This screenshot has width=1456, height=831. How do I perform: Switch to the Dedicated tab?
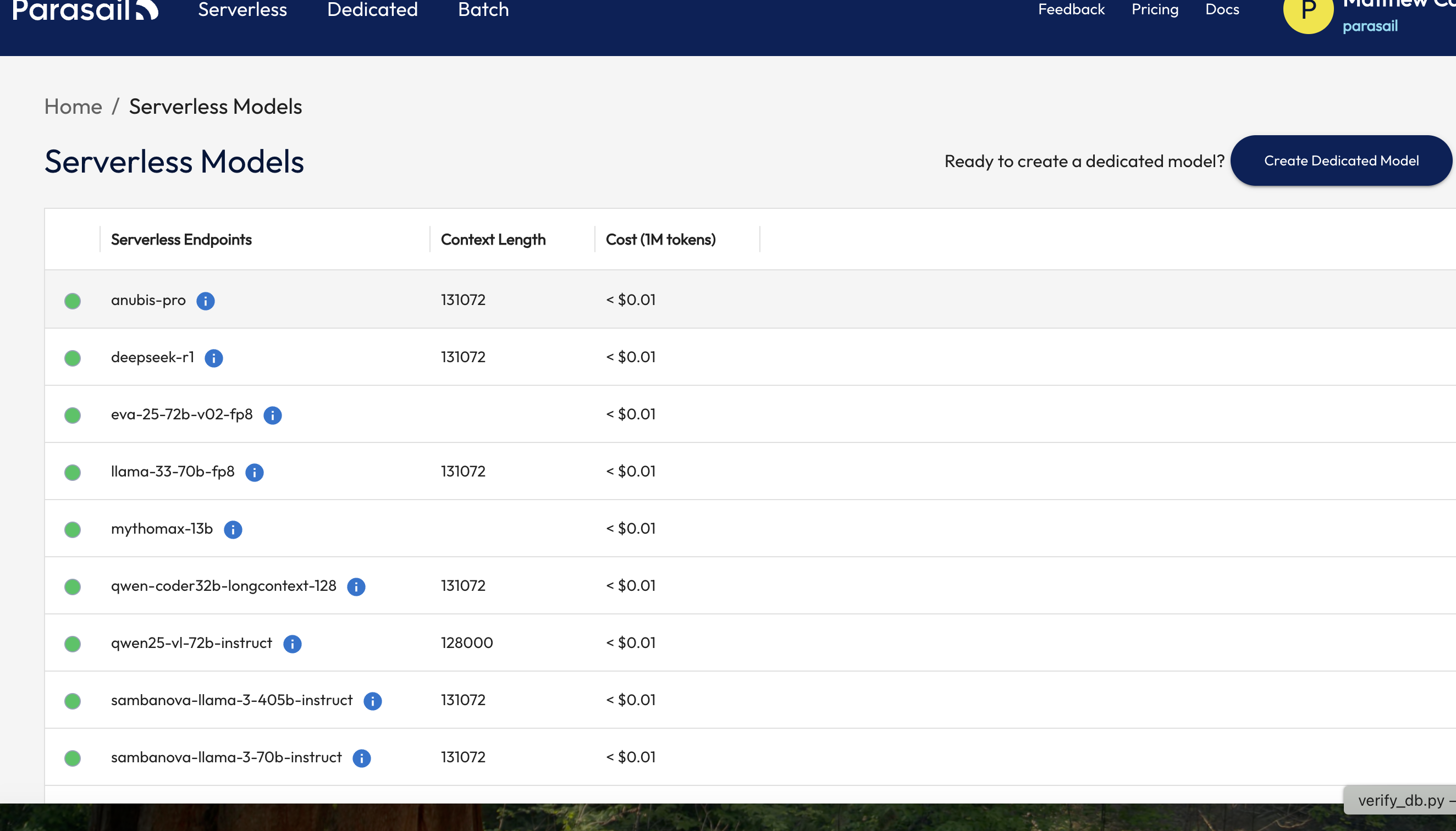(x=372, y=10)
